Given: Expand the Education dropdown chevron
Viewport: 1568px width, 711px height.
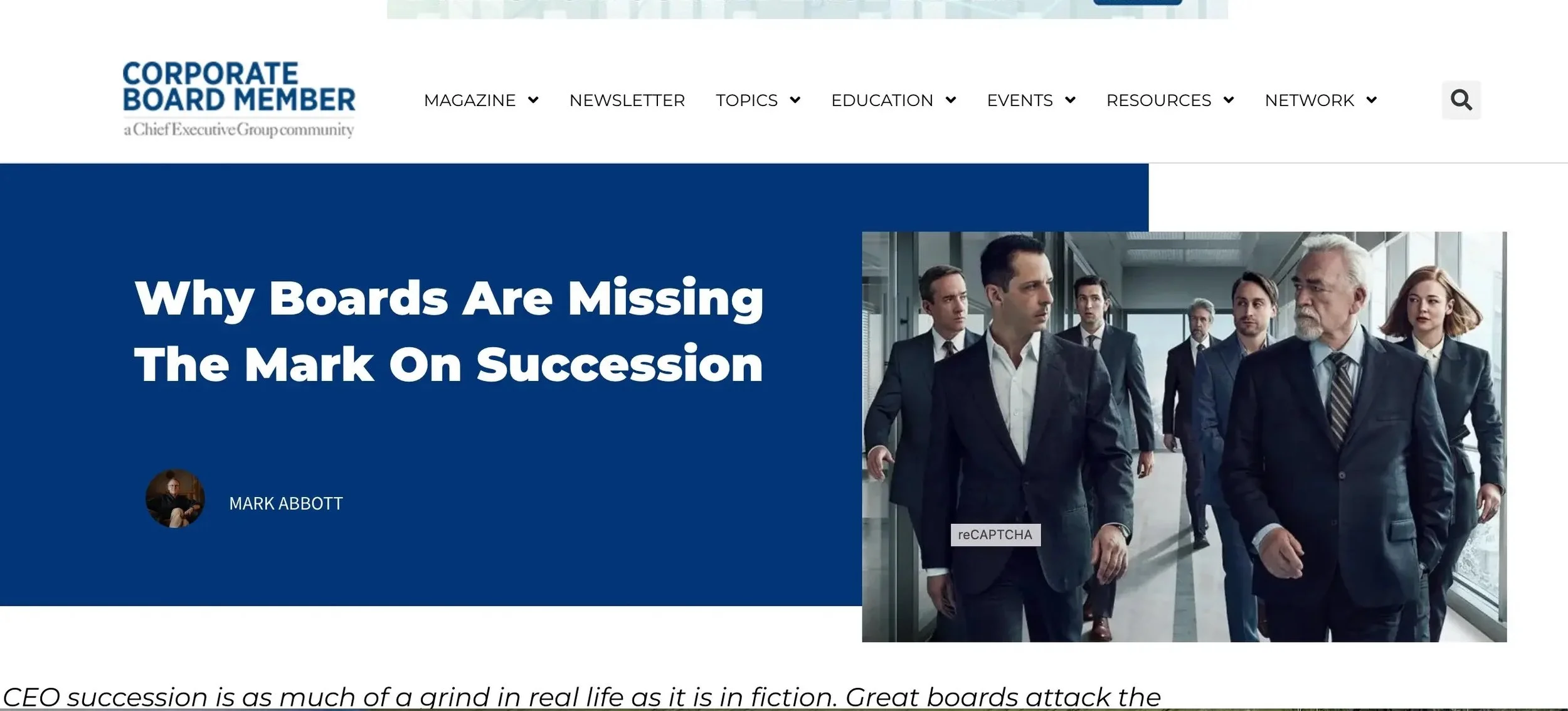Looking at the screenshot, I should click(951, 100).
